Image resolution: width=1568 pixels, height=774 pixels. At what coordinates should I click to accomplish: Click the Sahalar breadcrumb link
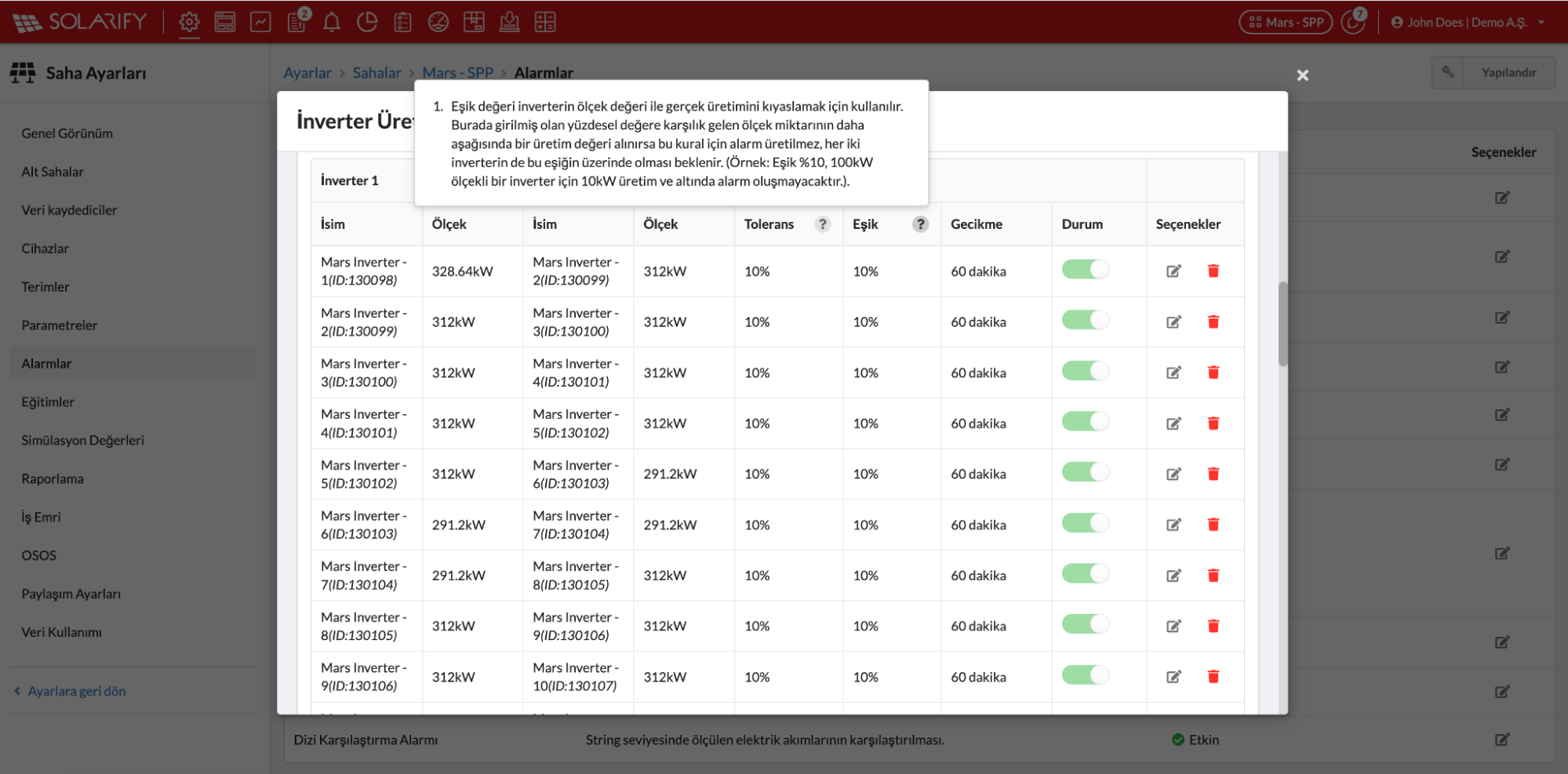tap(377, 73)
